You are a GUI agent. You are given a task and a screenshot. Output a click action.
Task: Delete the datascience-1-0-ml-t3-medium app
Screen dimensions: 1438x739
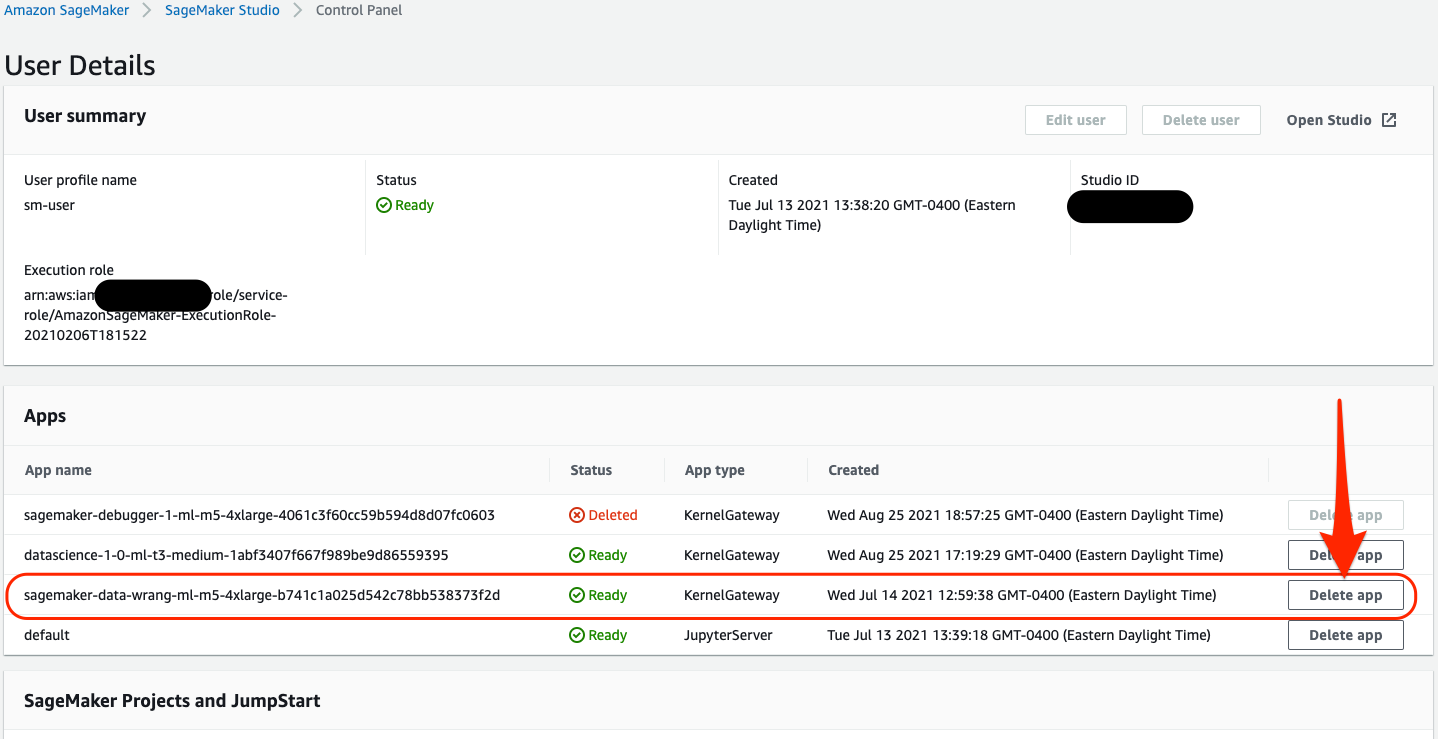coord(1346,555)
